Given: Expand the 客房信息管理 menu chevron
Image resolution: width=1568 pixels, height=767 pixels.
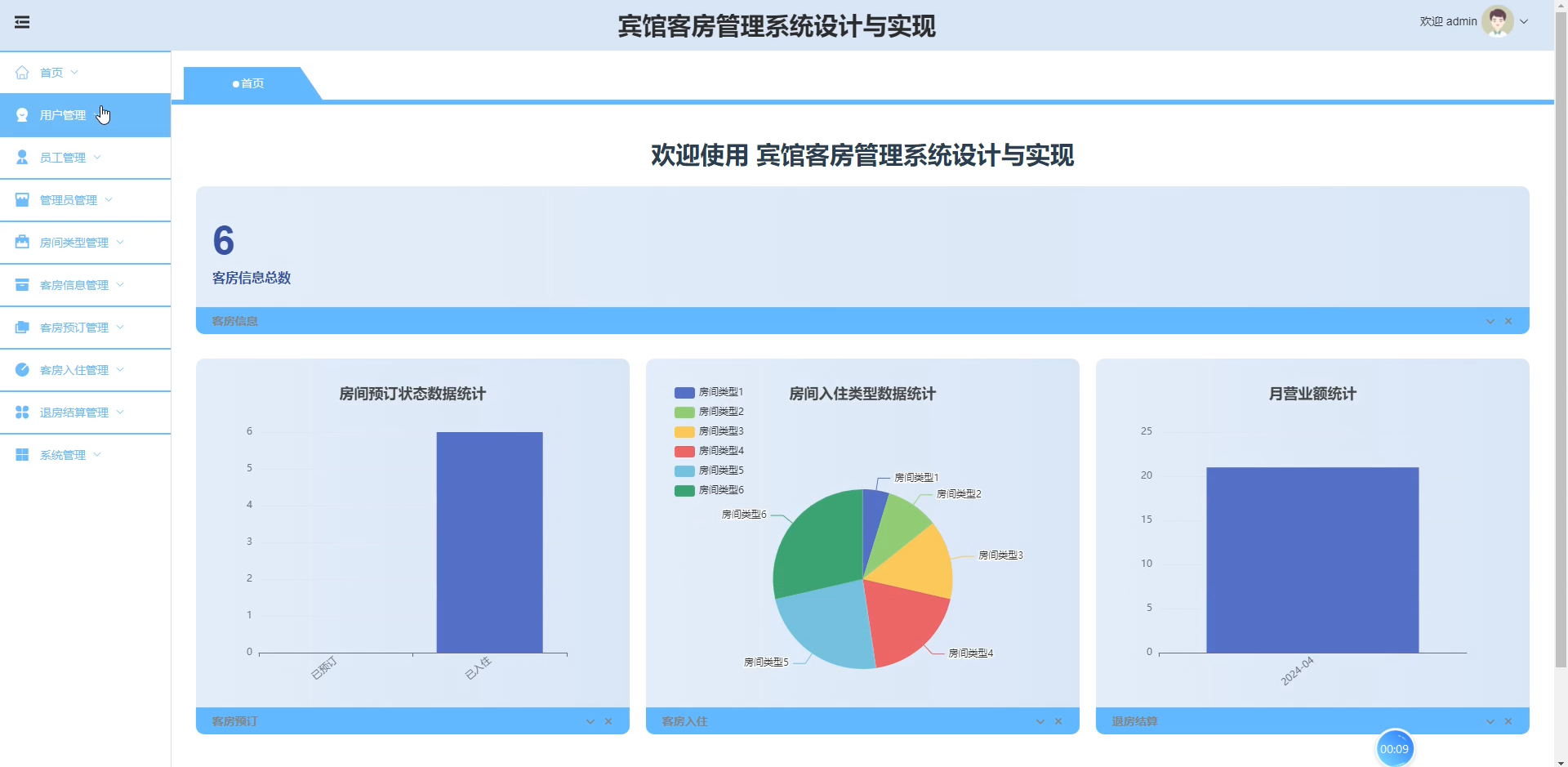Looking at the screenshot, I should (x=120, y=284).
